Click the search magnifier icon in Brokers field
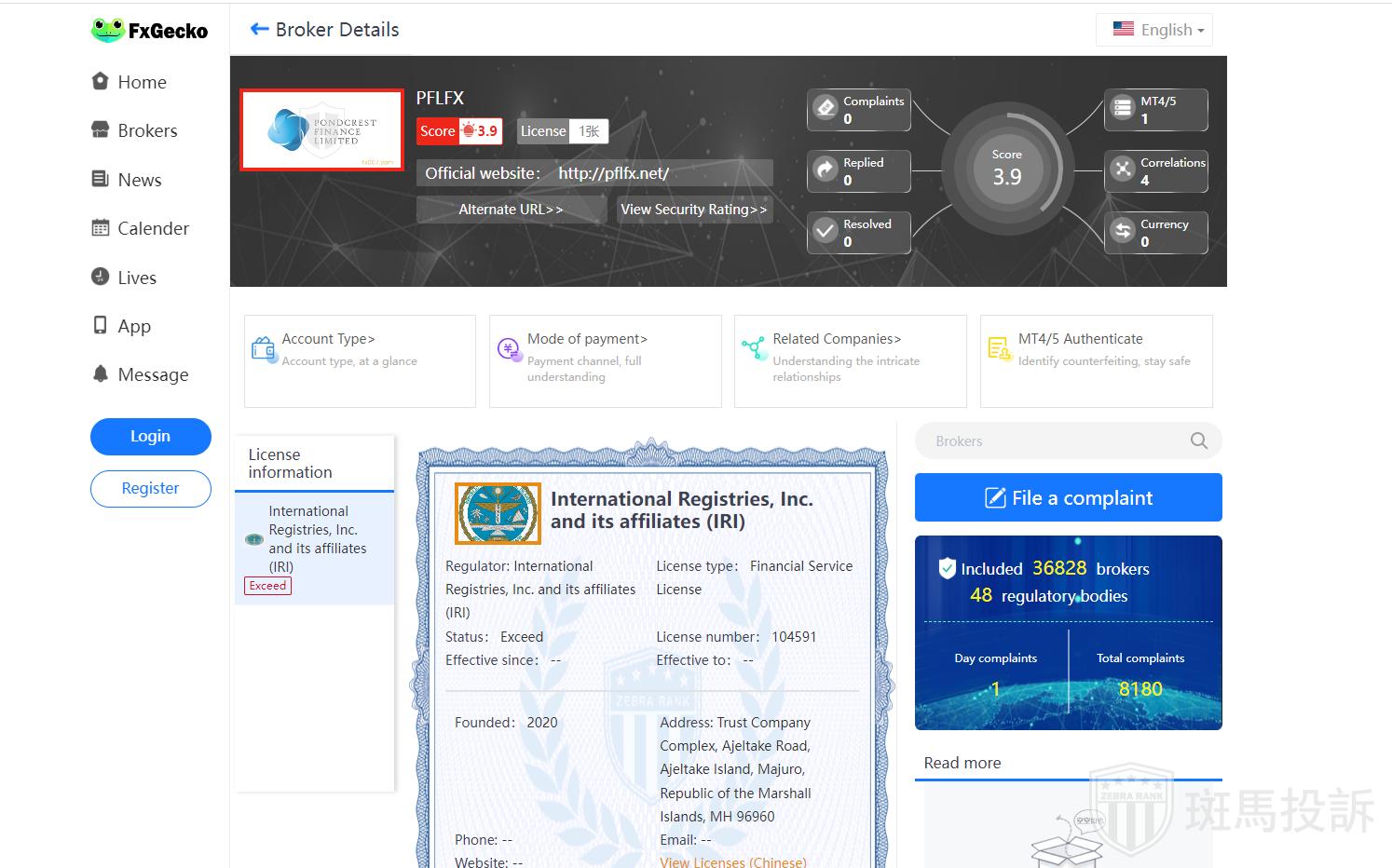This screenshot has width=1392, height=868. pos(1198,441)
